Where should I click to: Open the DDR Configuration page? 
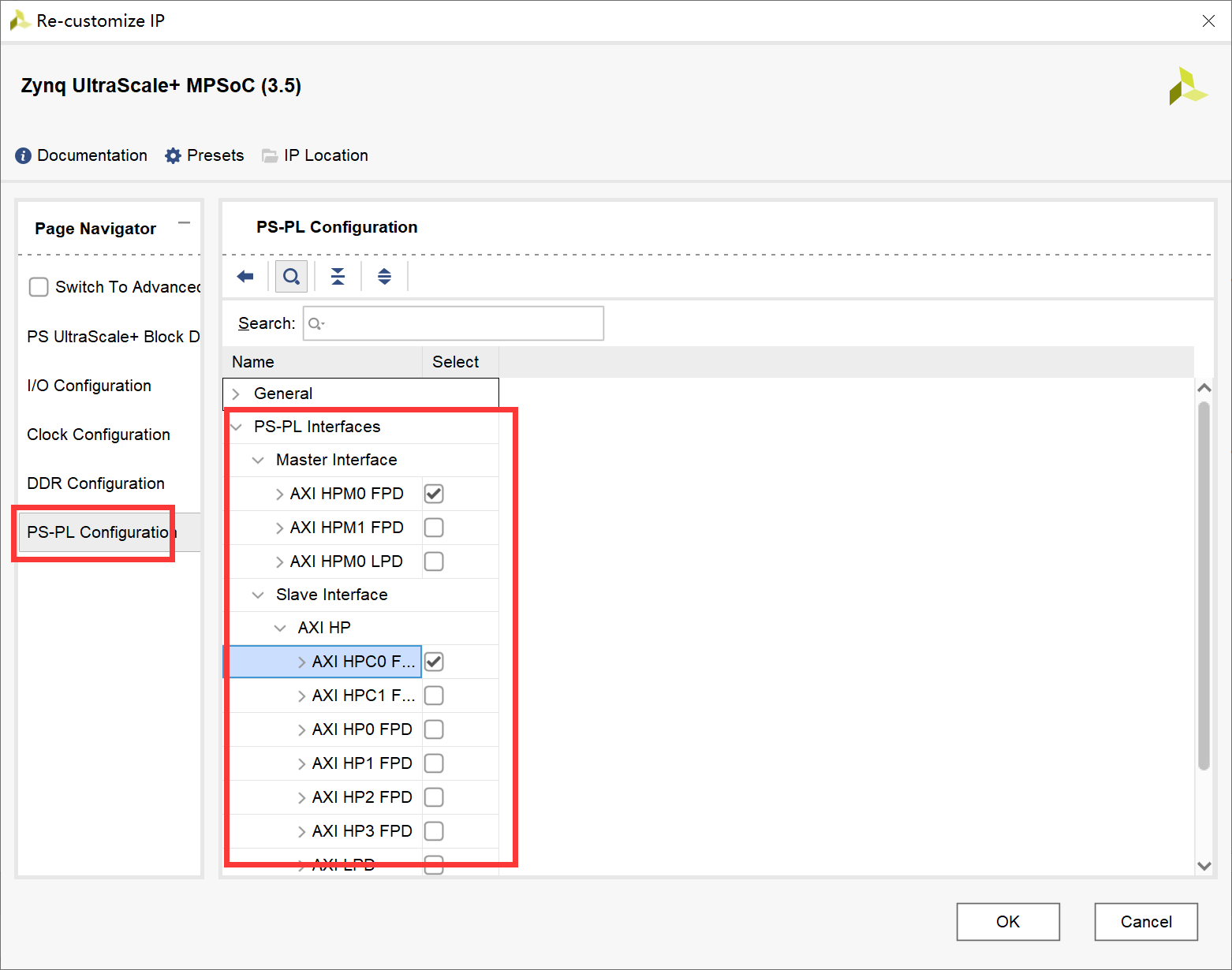95,483
